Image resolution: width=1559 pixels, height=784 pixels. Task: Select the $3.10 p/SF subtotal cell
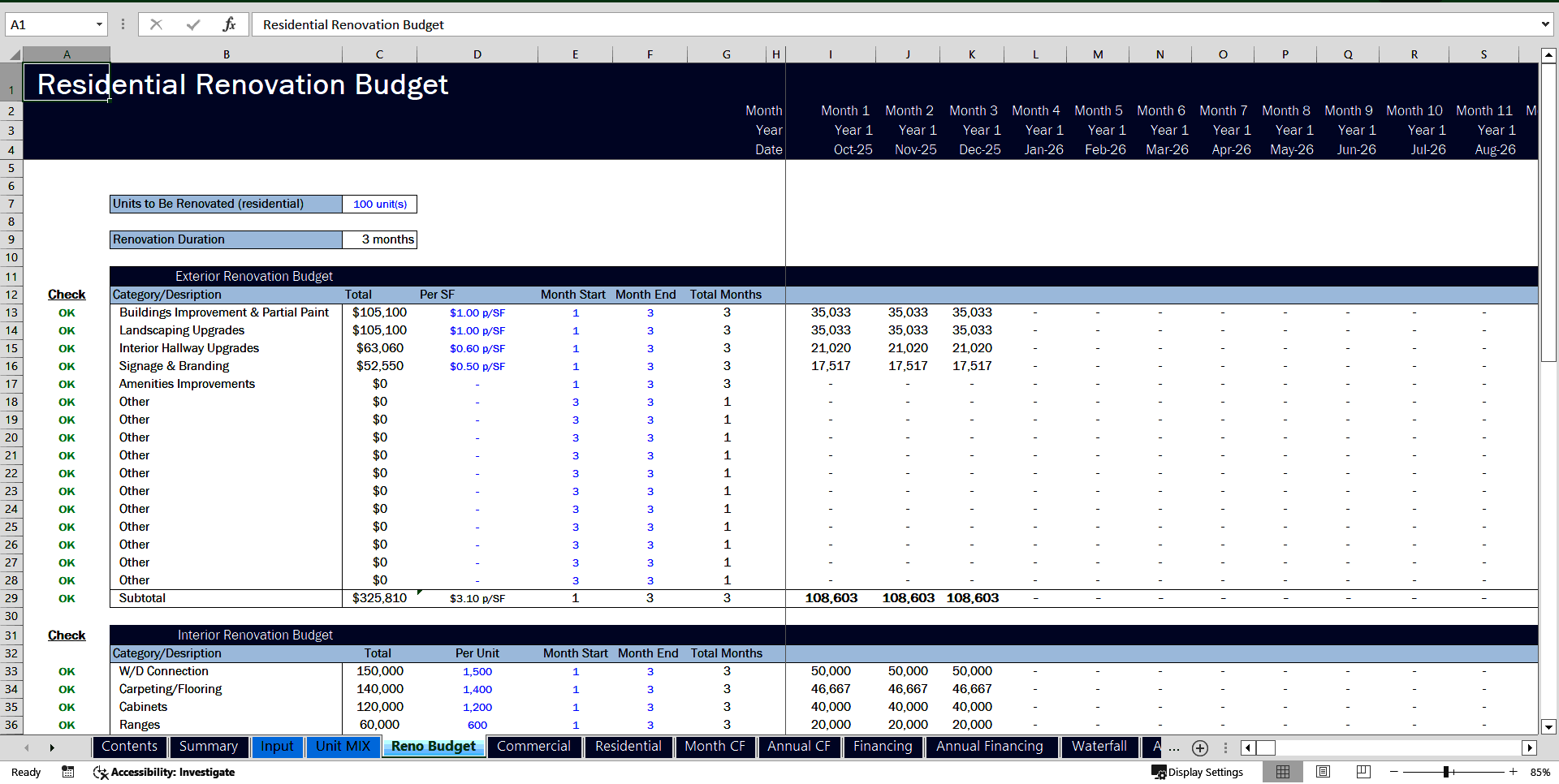pyautogui.click(x=477, y=598)
